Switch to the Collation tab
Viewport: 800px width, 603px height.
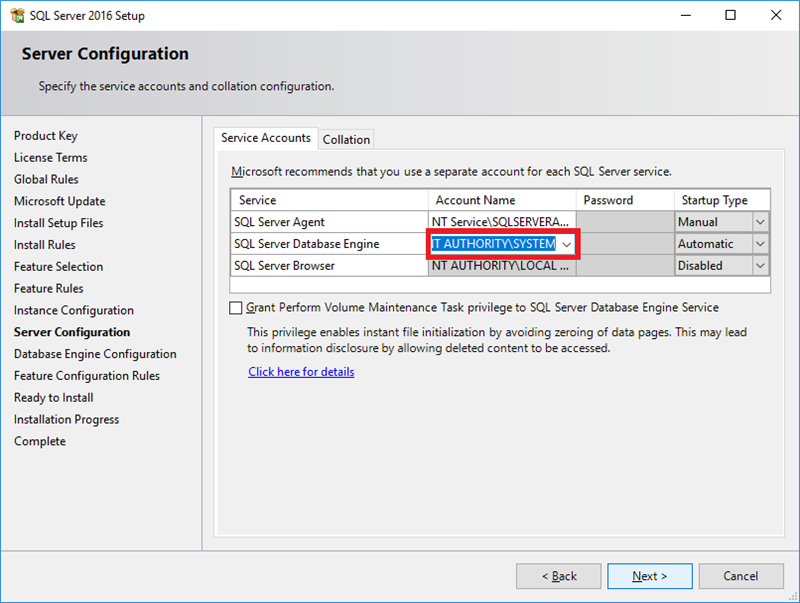[346, 140]
